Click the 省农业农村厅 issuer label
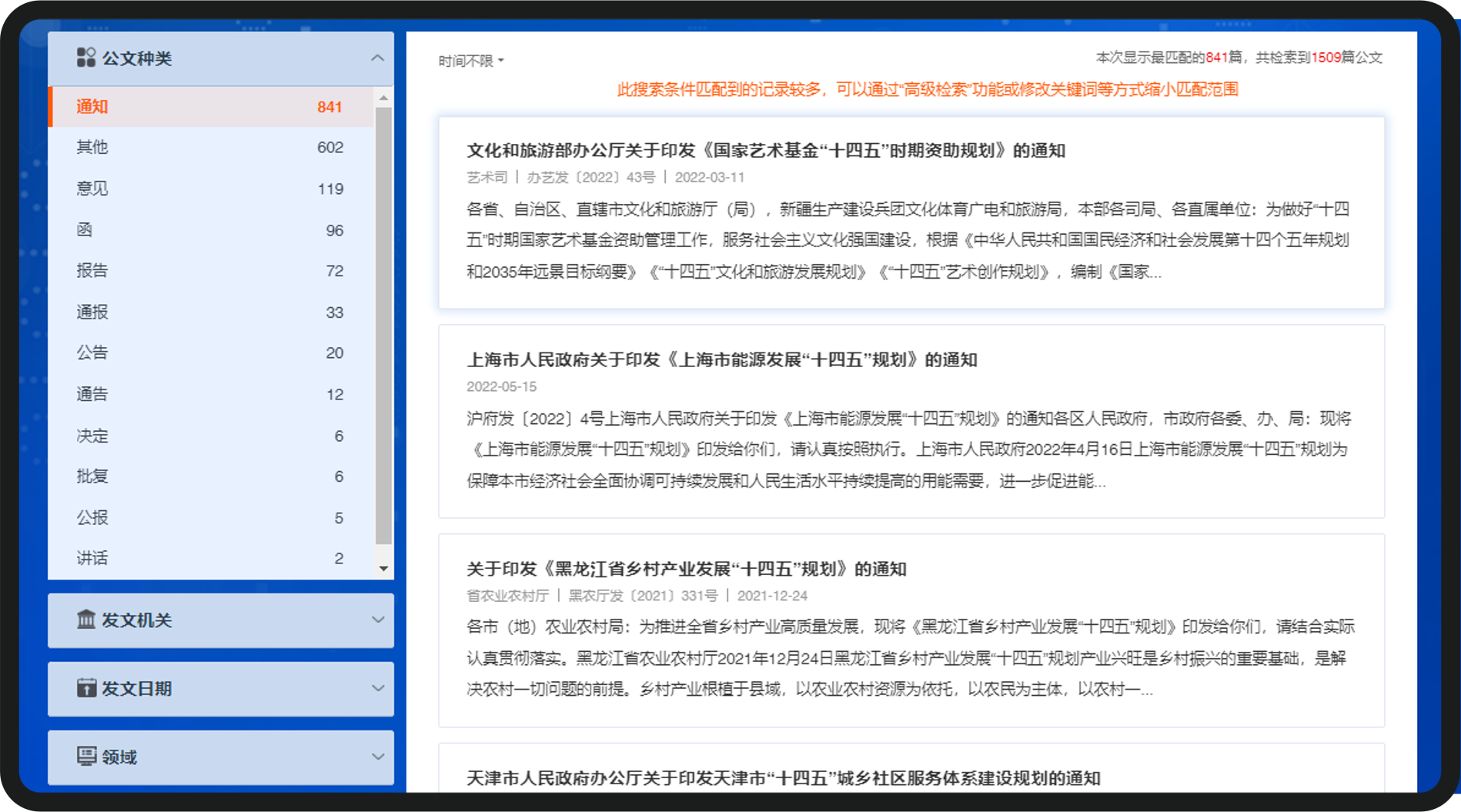The image size is (1461, 812). pyautogui.click(x=507, y=596)
